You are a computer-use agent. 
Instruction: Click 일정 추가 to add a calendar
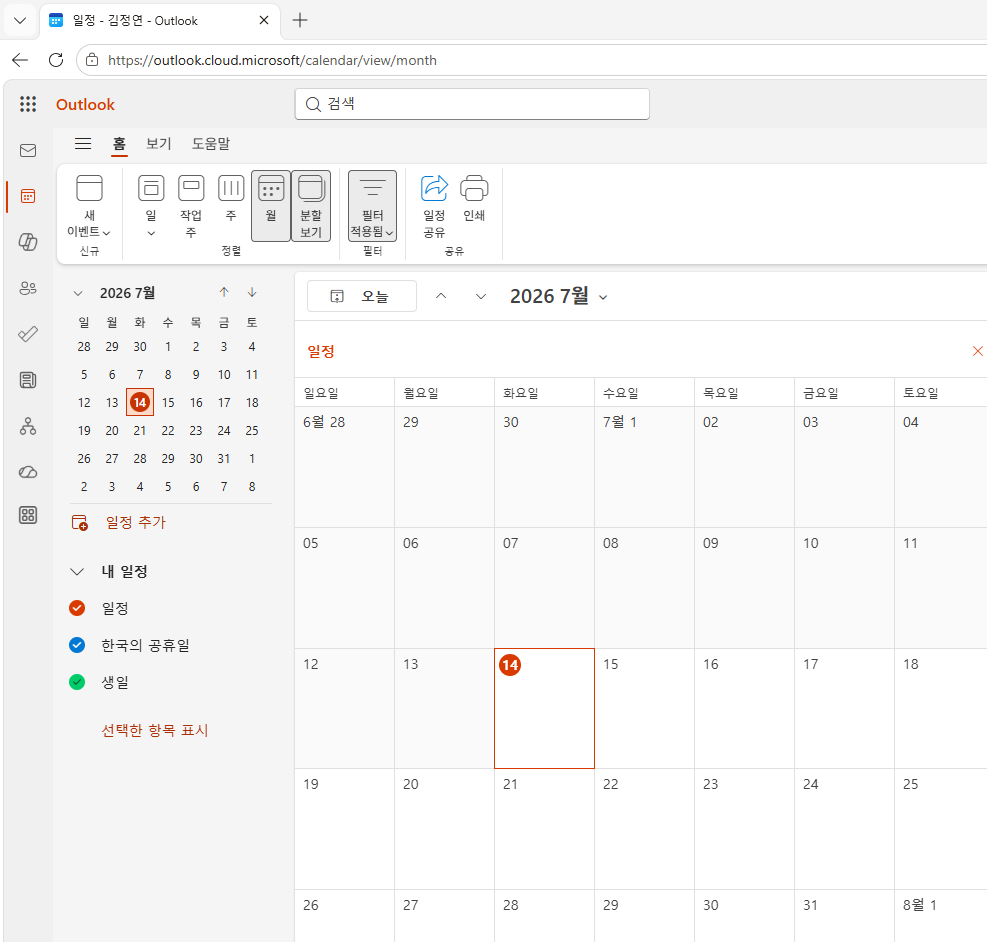point(118,522)
